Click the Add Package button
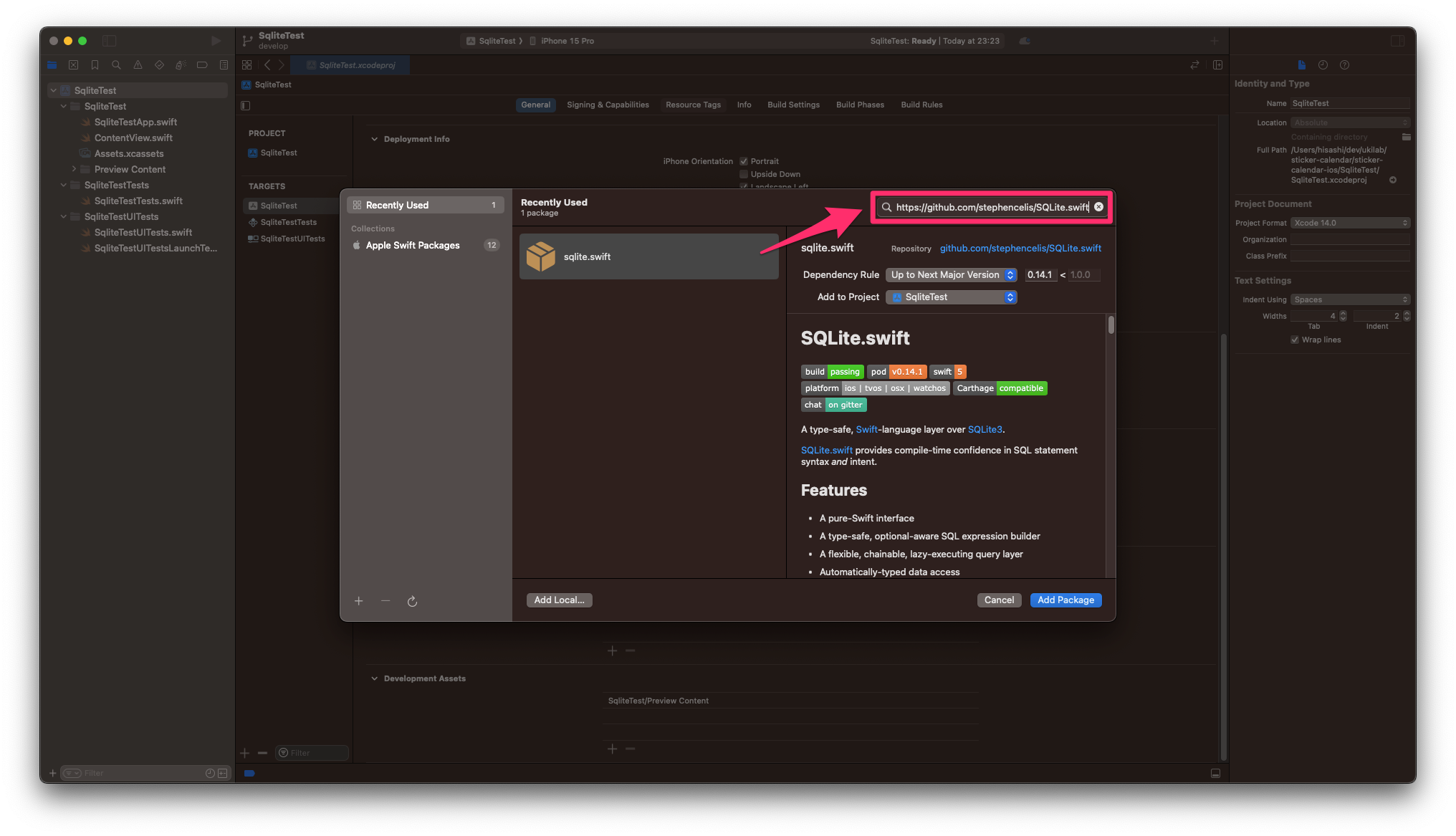Viewport: 1456px width, 836px height. (x=1065, y=600)
